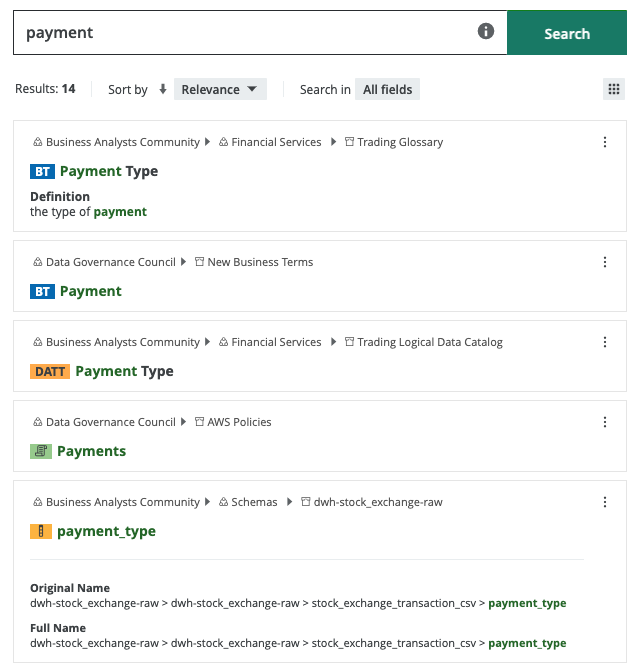Open options menu for Payment Type business term
Image resolution: width=643 pixels, height=669 pixels.
605,142
